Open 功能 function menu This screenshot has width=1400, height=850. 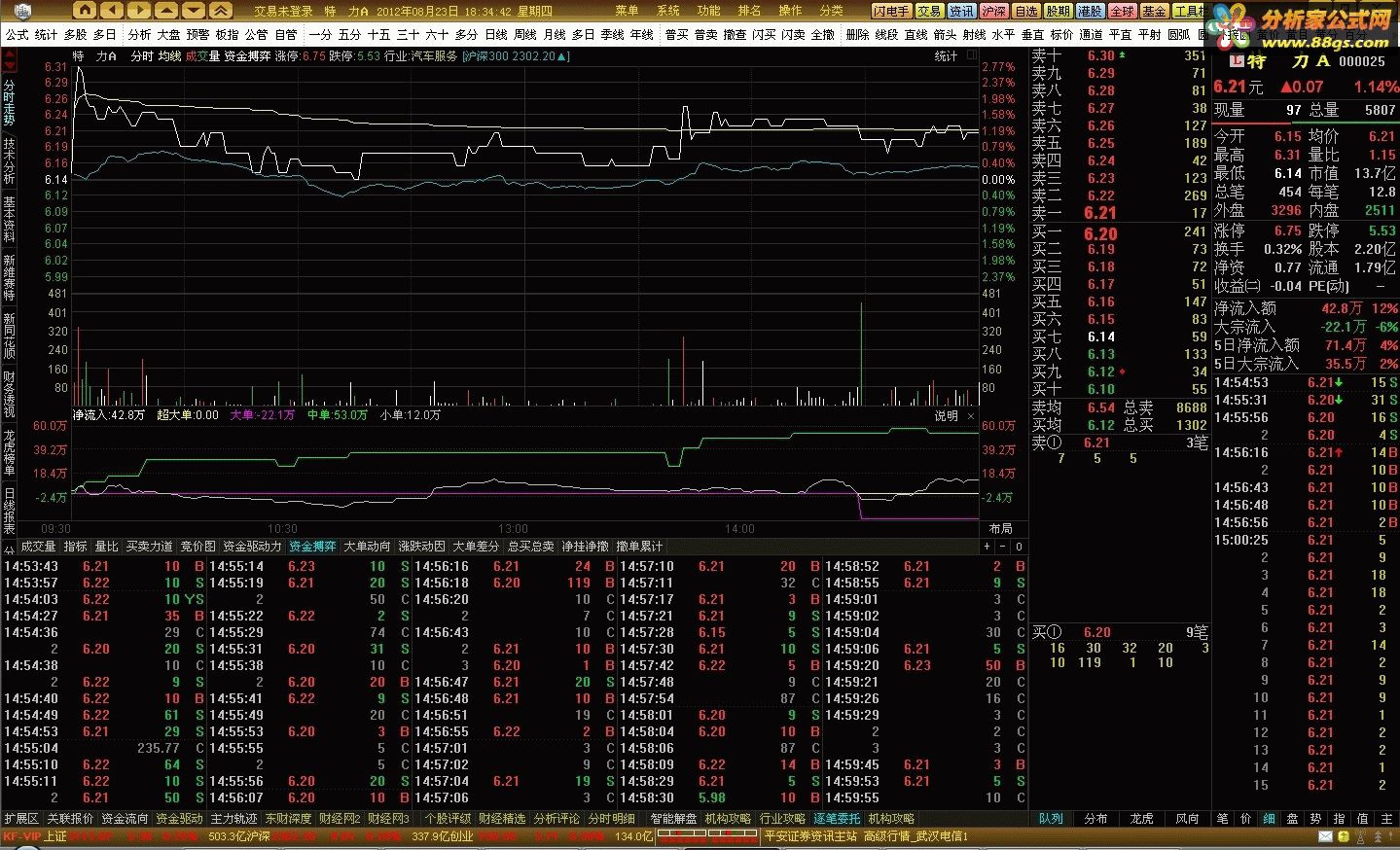pyautogui.click(x=709, y=11)
